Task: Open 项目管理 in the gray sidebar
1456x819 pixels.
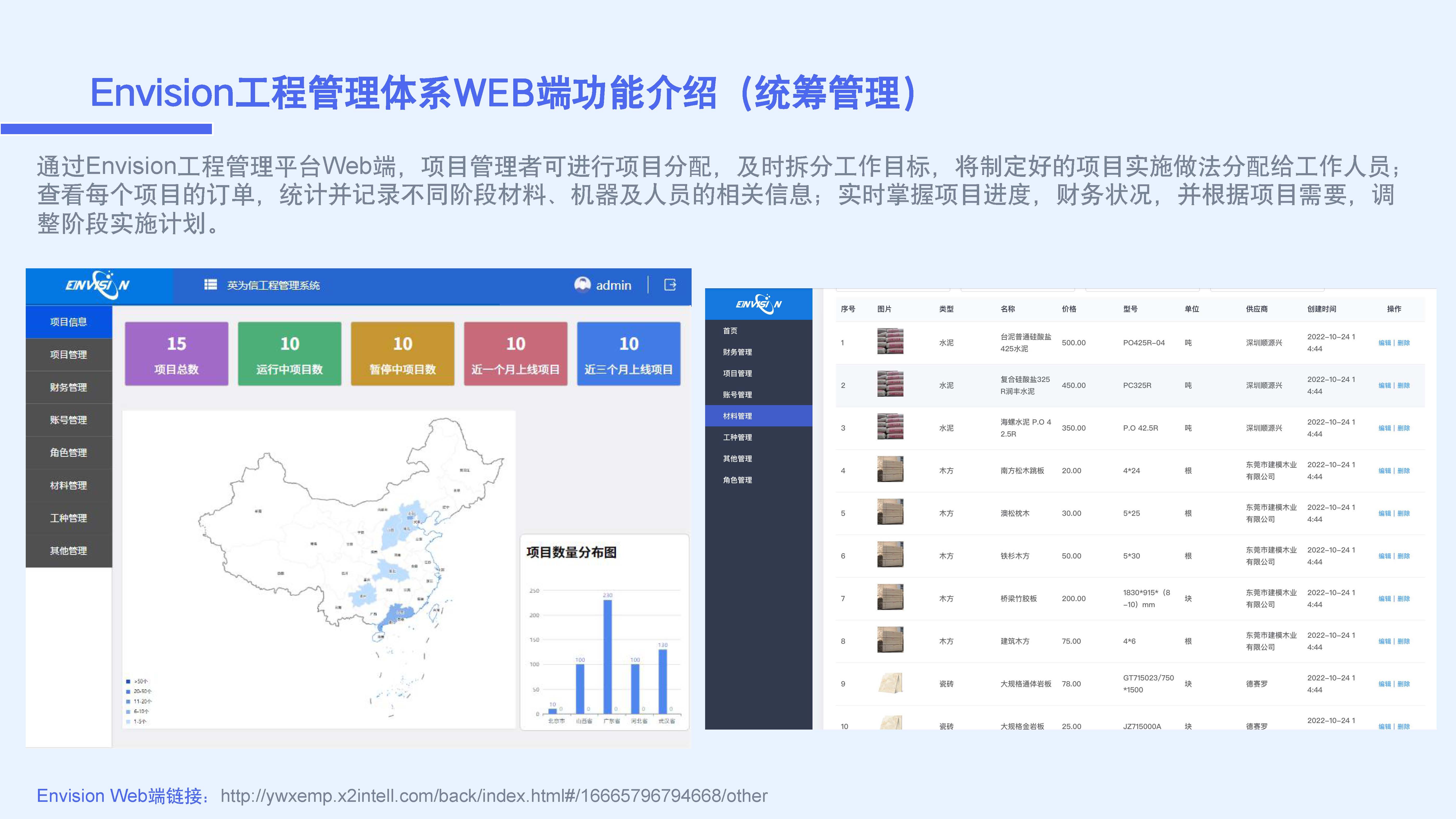Action: tap(68, 355)
